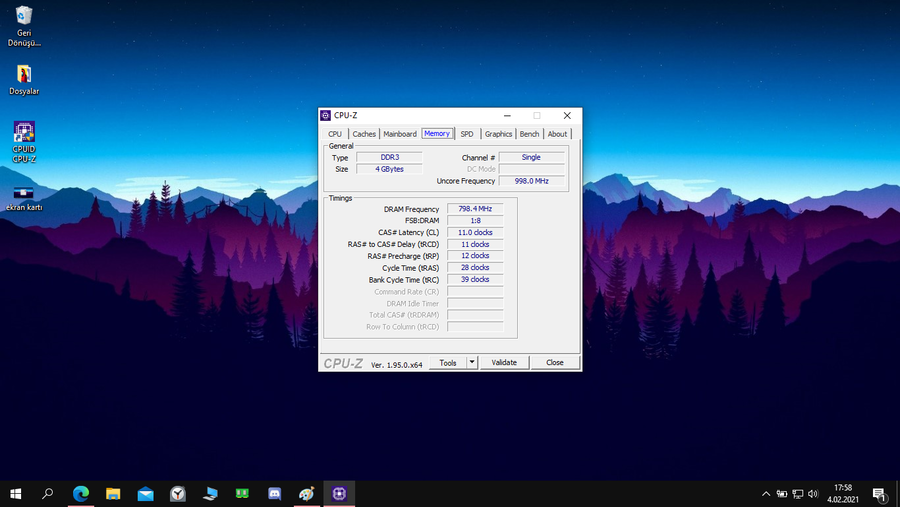Select the ekran kartı desktop icon
Viewport: 900px width, 507px height.
coord(24,198)
